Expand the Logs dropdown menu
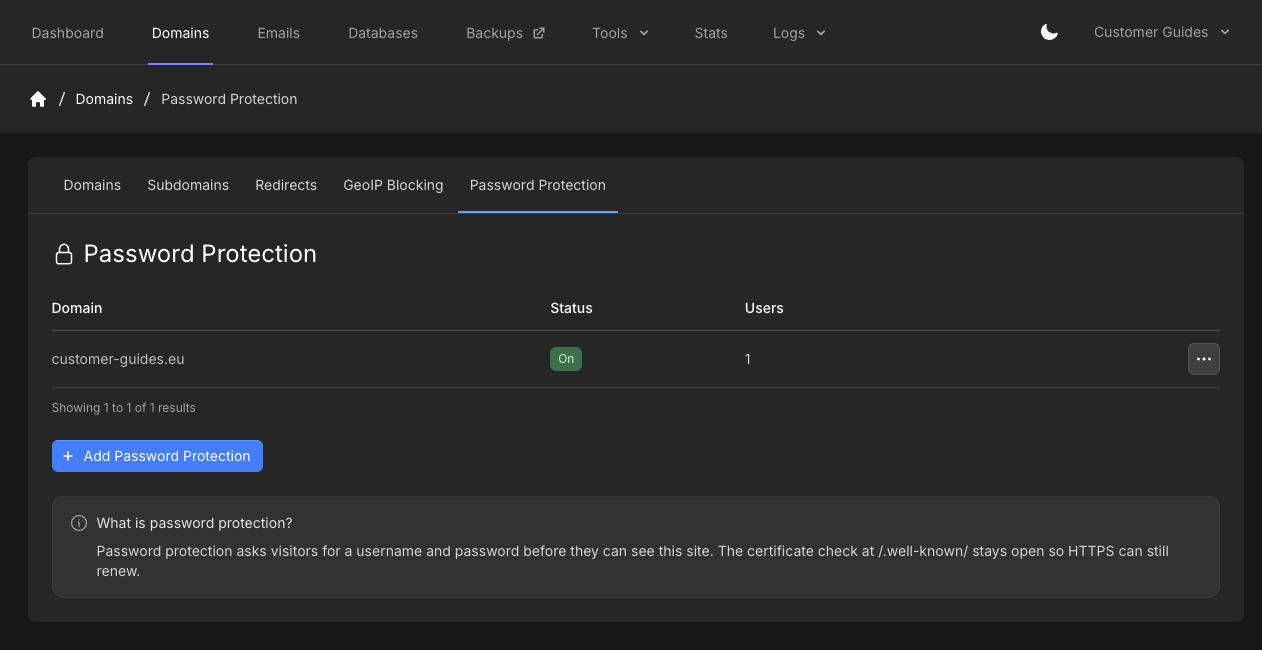 (x=799, y=33)
